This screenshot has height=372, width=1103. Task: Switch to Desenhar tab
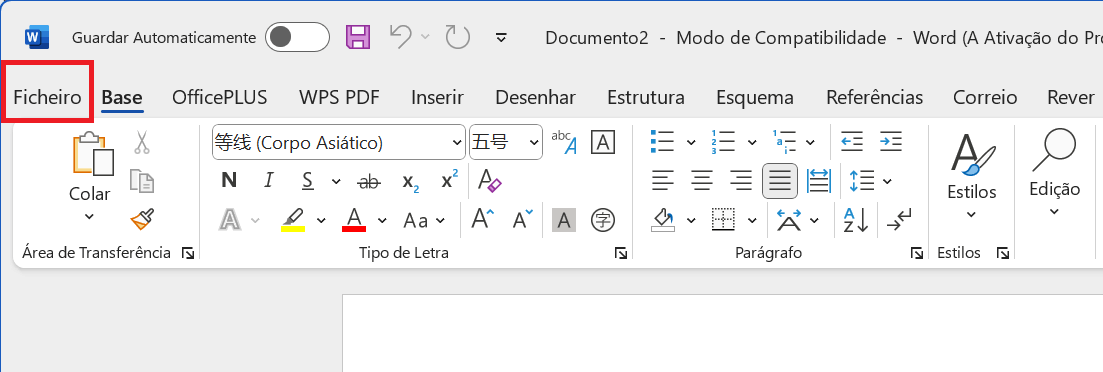click(535, 97)
